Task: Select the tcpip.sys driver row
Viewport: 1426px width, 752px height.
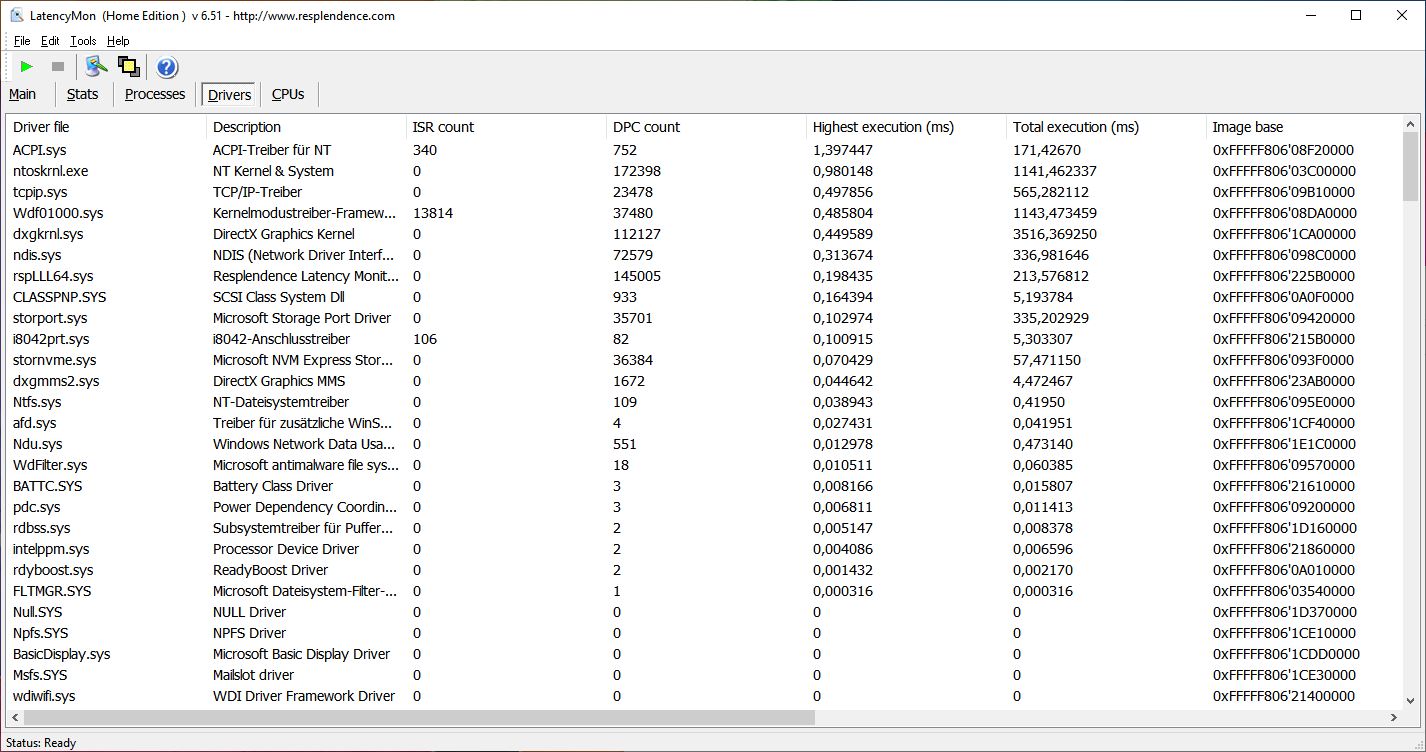Action: tap(704, 192)
